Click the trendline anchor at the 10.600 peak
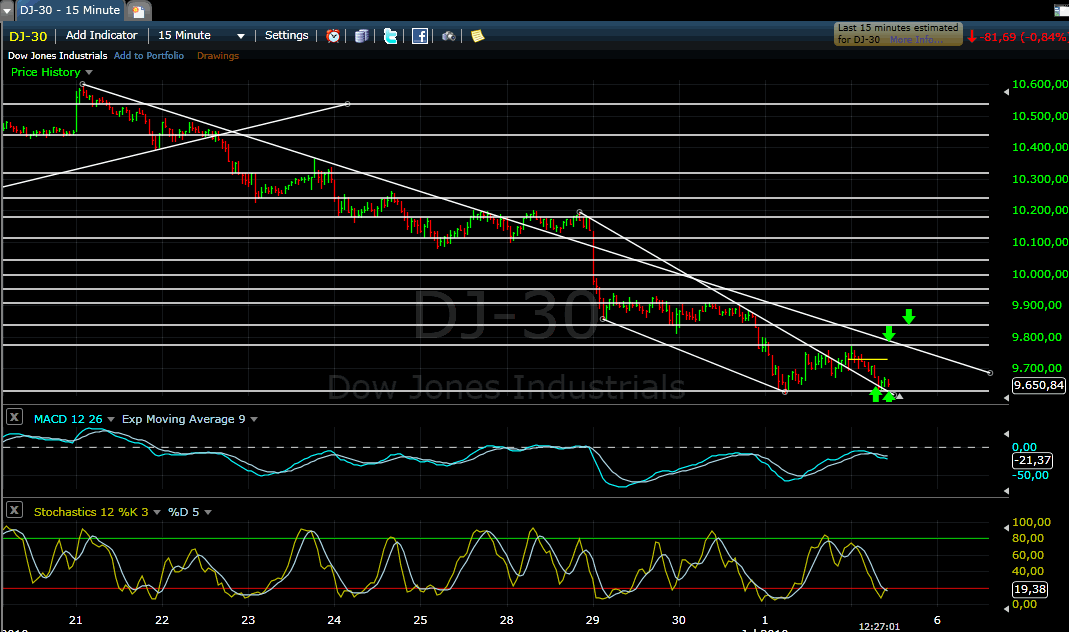Screen dimensions: 1069x632 point(82,85)
